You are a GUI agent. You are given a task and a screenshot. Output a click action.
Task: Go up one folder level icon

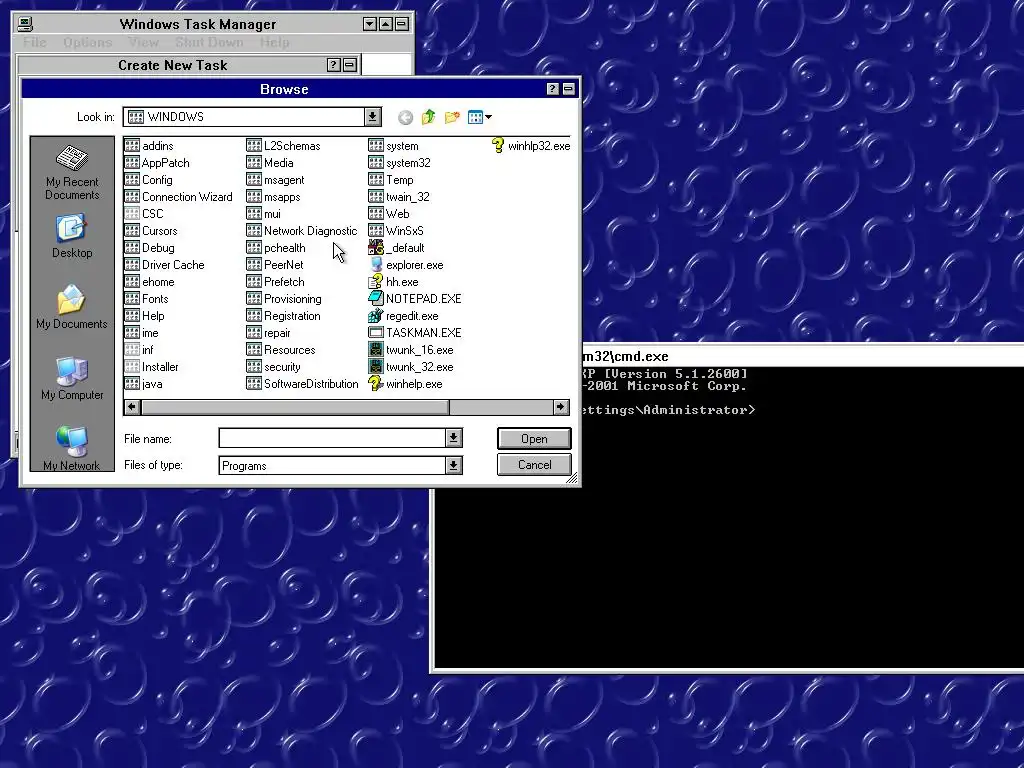(428, 118)
